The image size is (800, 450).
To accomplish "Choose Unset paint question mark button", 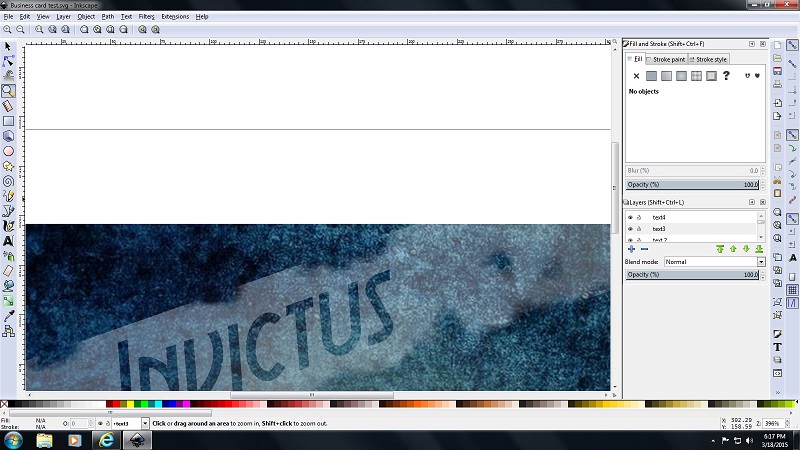I will click(726, 76).
